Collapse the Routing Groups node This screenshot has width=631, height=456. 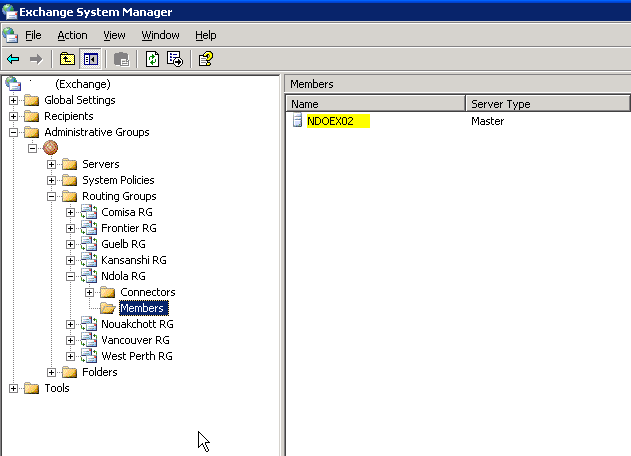(51, 196)
